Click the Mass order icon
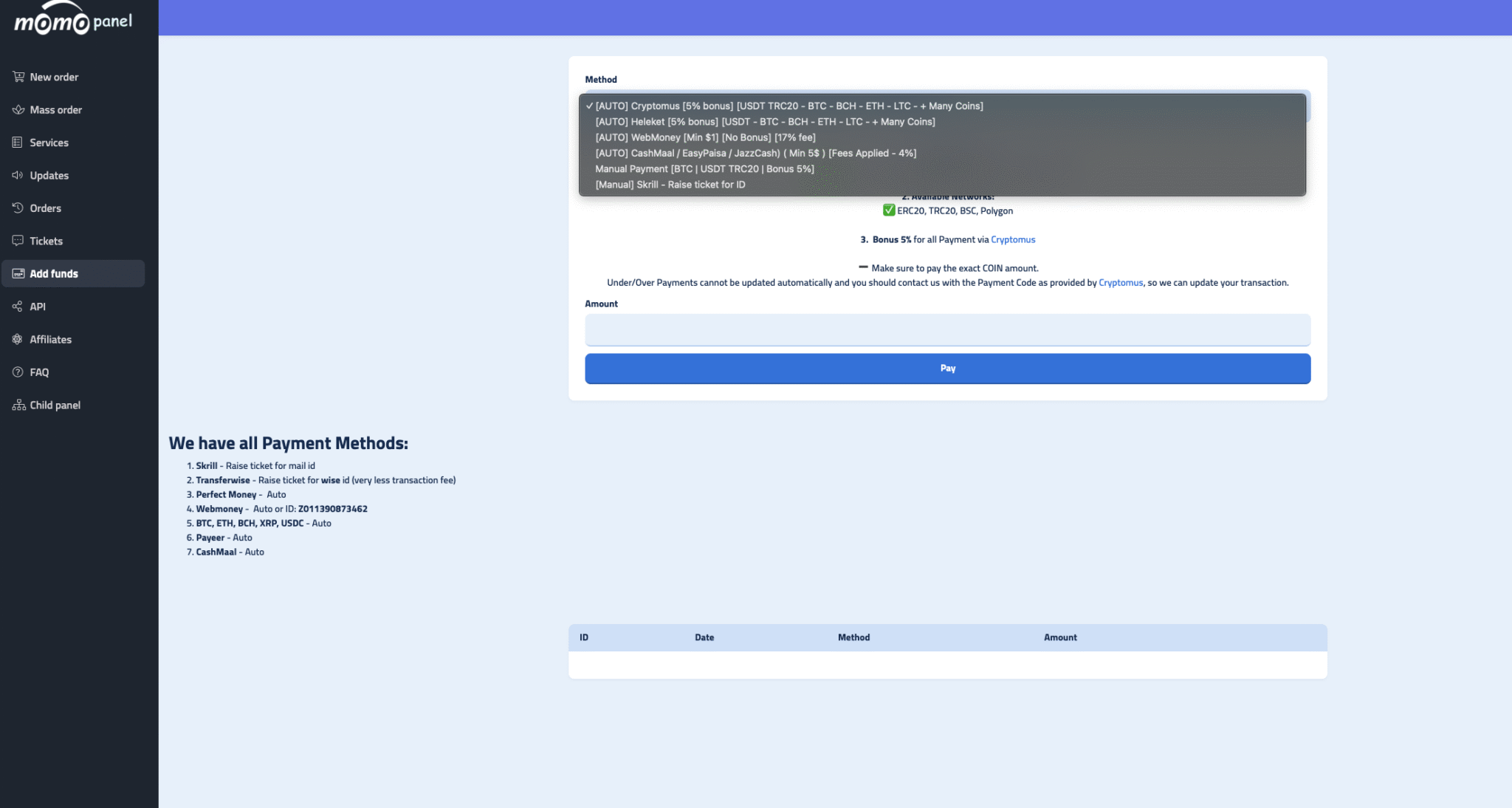 click(x=18, y=110)
